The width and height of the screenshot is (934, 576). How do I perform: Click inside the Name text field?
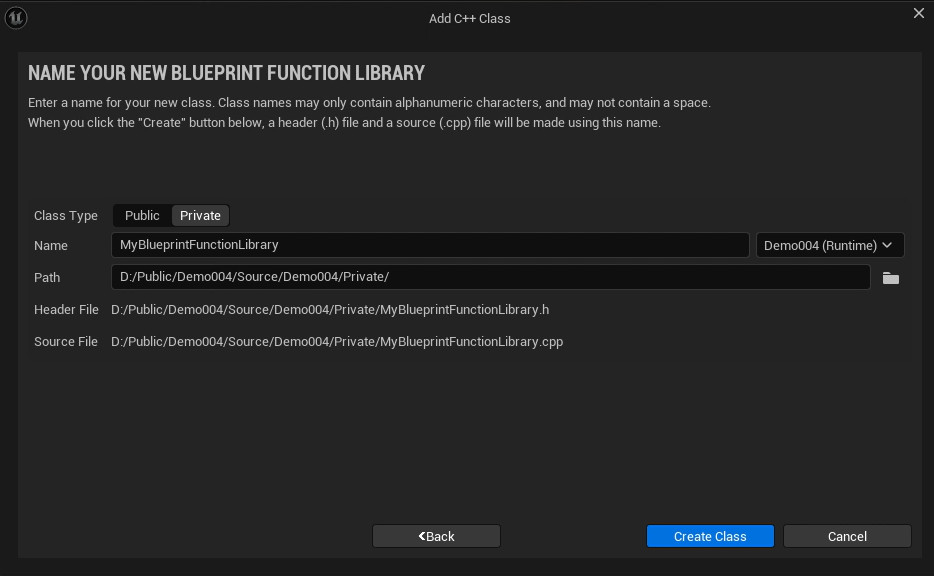click(430, 245)
